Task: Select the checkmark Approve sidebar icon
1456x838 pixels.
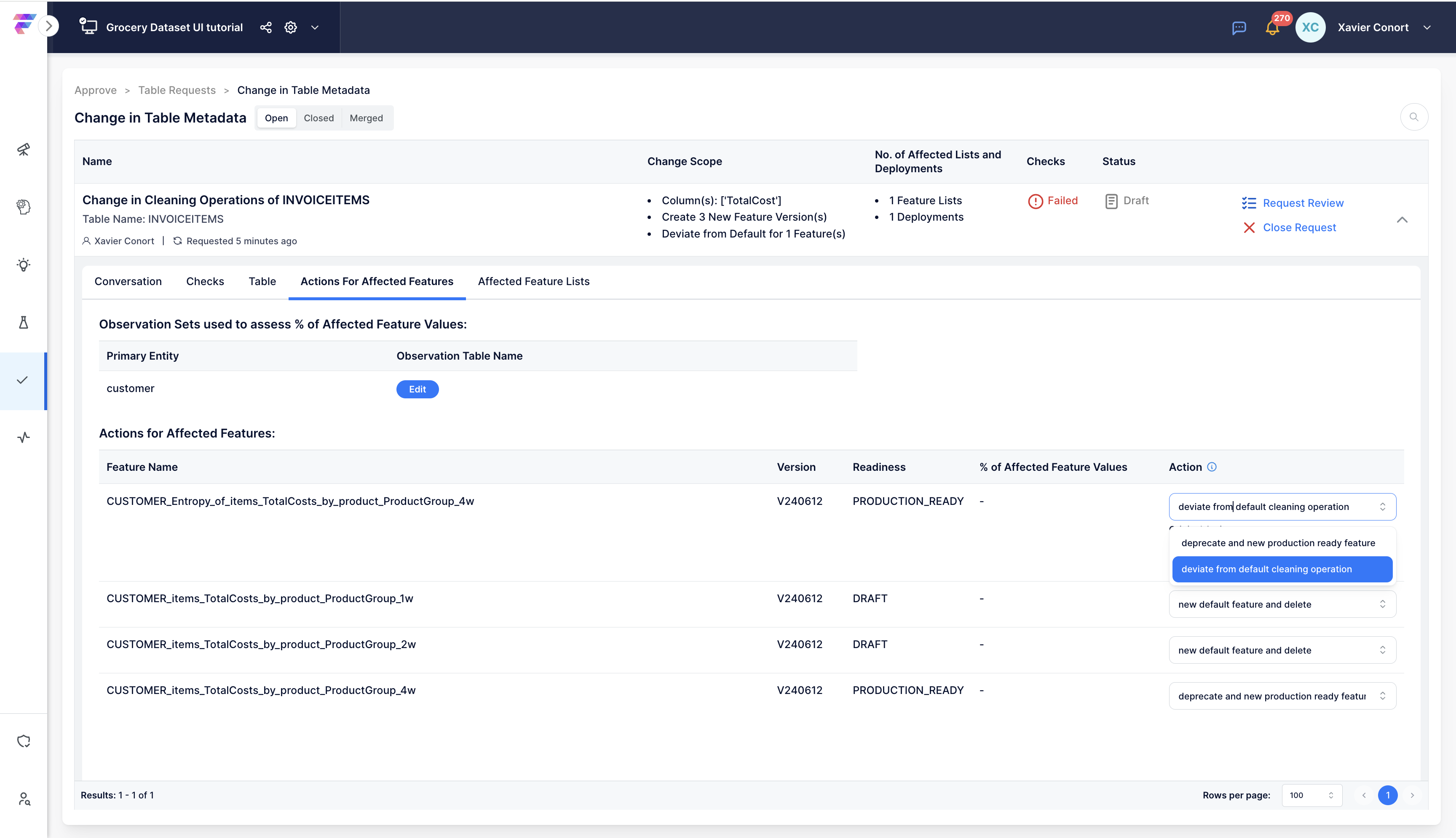Action: (x=22, y=380)
